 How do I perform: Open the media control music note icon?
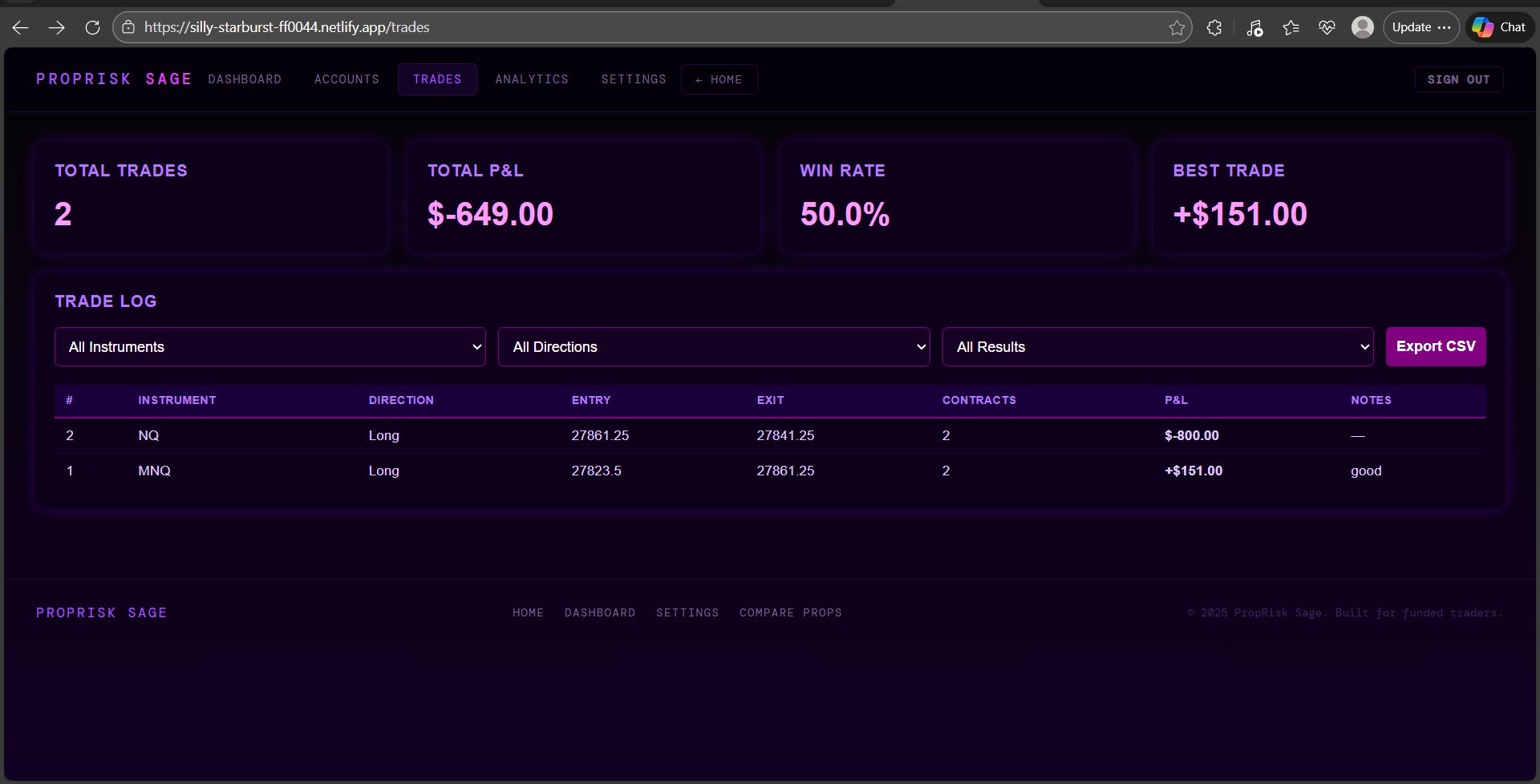click(x=1254, y=28)
